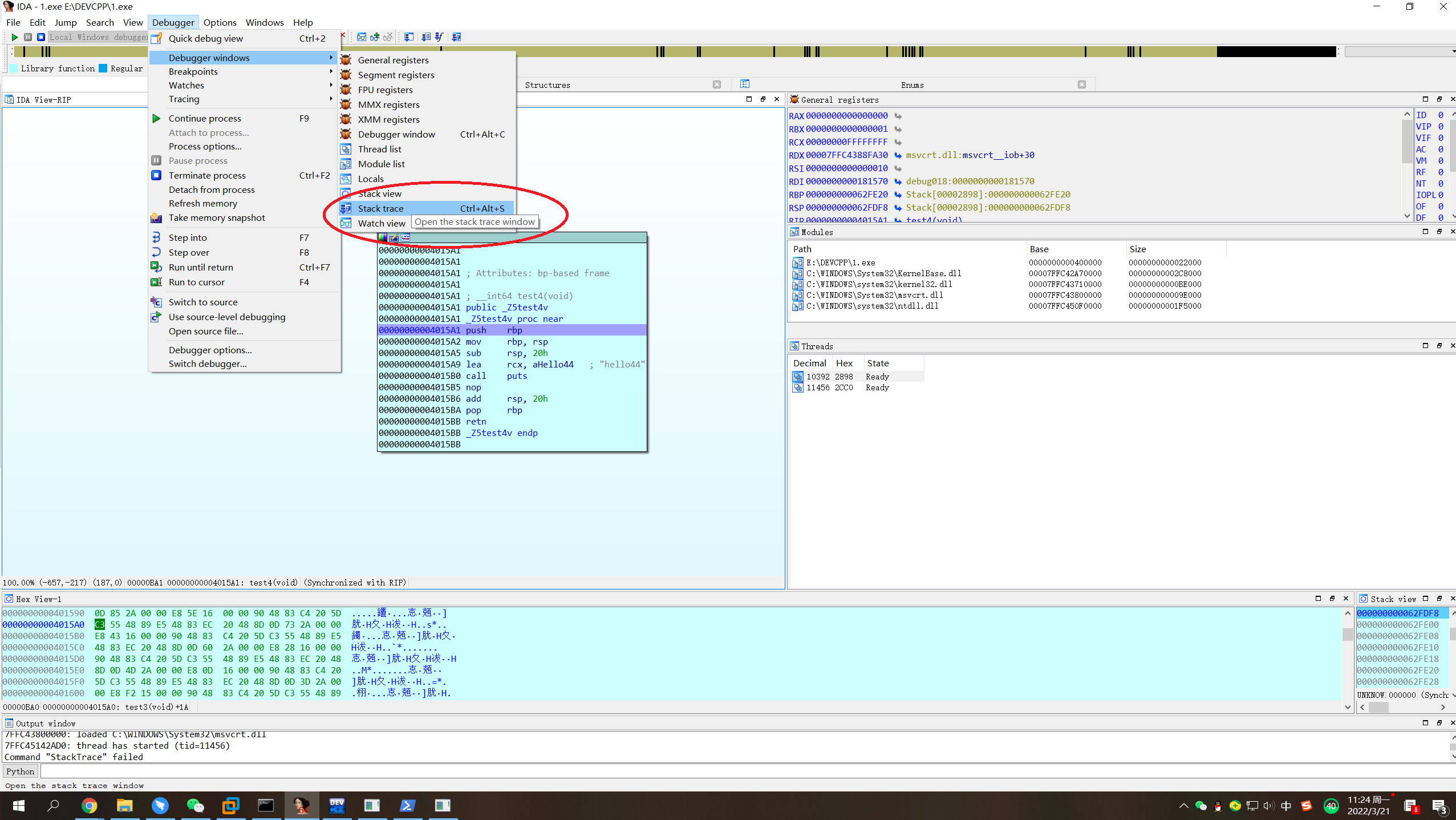Click the Take memory snapshot camera icon
The height and width of the screenshot is (820, 1456).
[156, 217]
